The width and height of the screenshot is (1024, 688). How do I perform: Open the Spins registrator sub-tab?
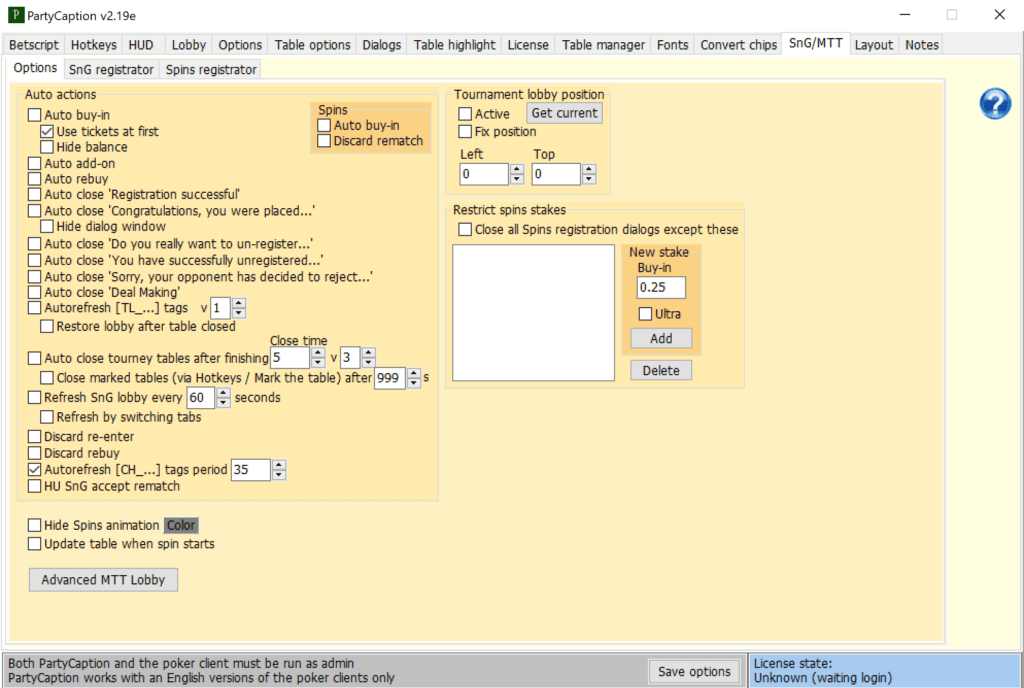pos(211,70)
